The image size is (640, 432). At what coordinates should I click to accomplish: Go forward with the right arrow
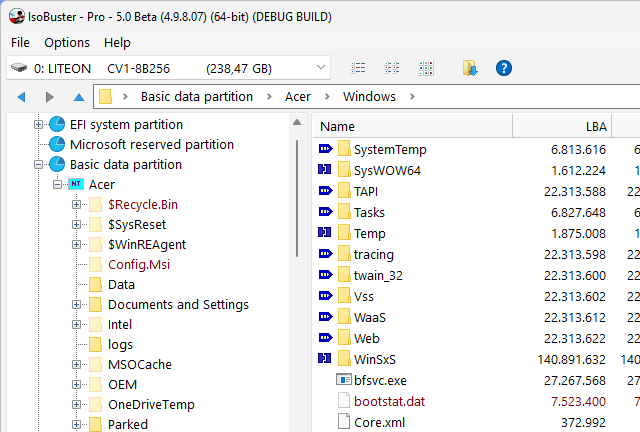49,97
